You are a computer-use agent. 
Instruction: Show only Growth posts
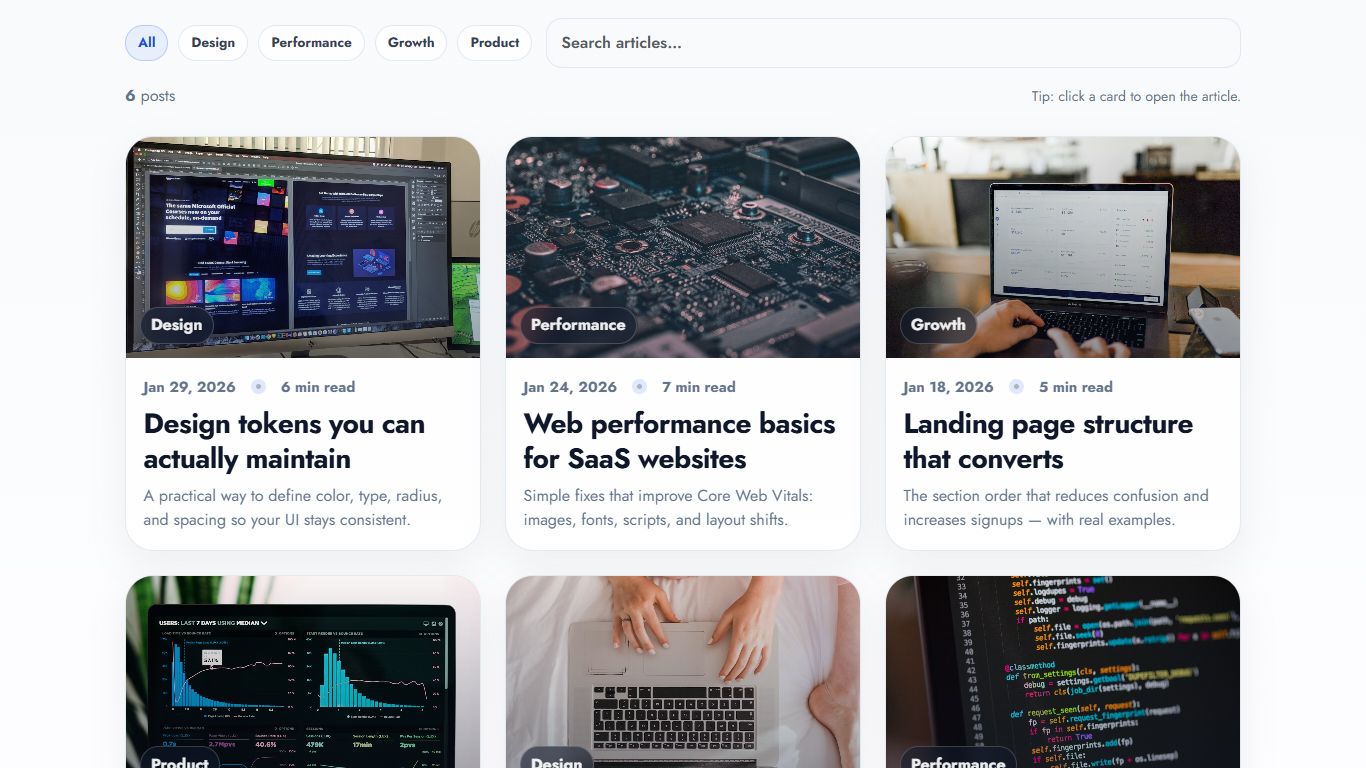411,43
